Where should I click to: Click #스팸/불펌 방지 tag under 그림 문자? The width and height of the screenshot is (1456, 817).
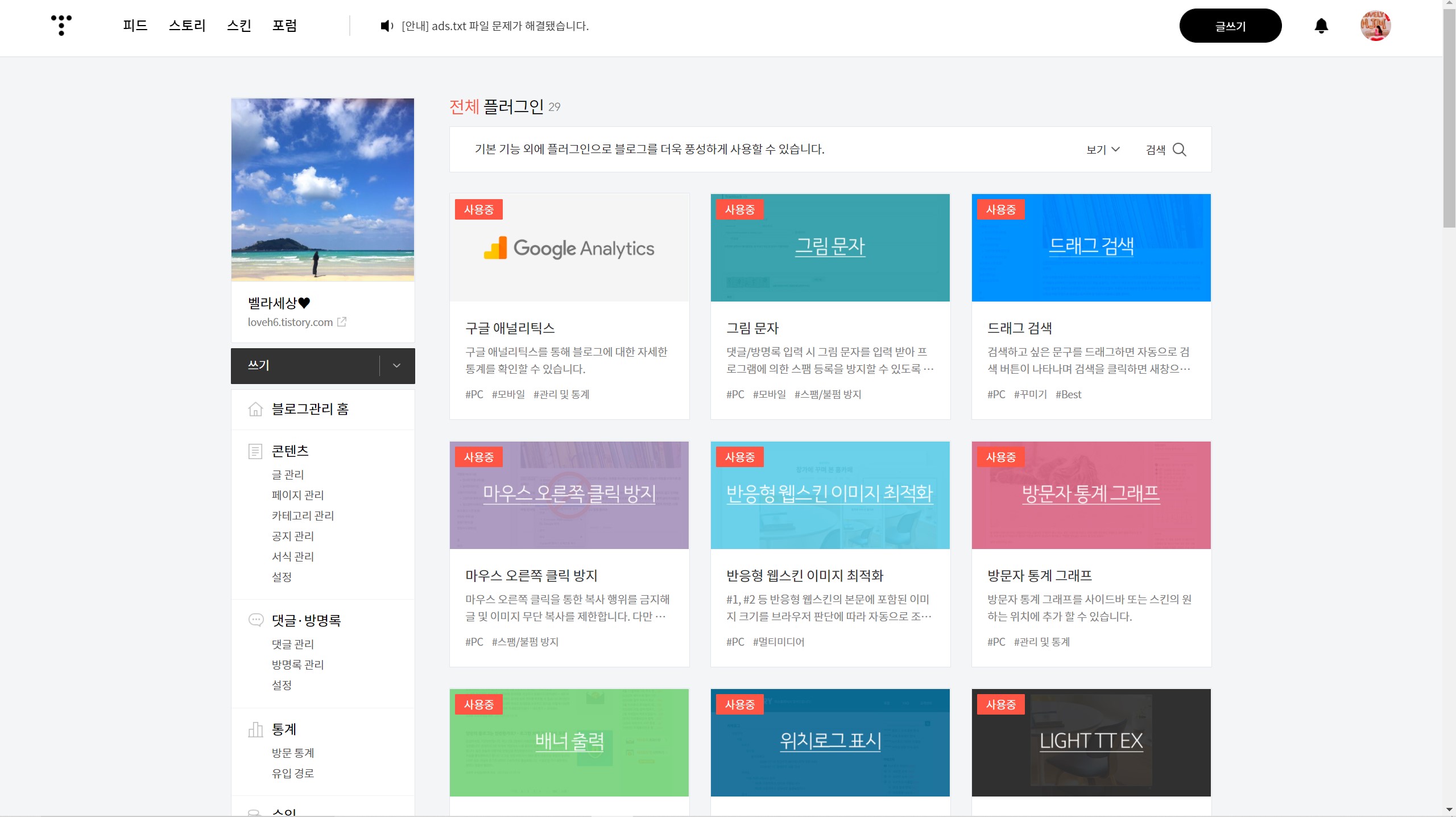point(828,394)
